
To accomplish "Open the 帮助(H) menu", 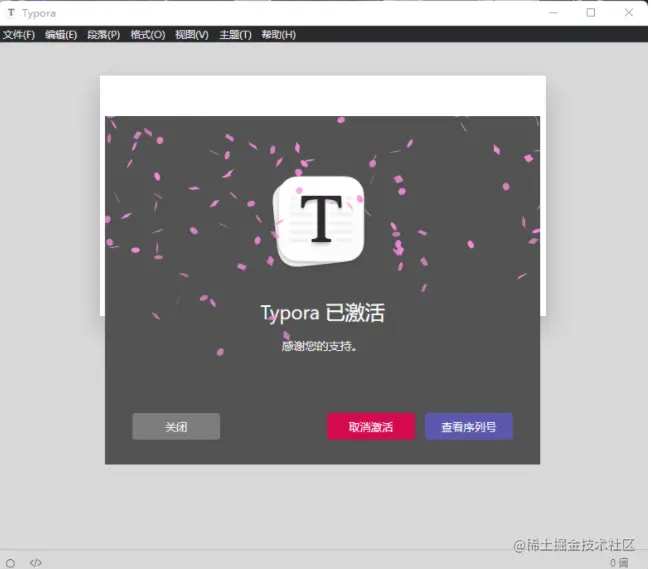I will (279, 34).
